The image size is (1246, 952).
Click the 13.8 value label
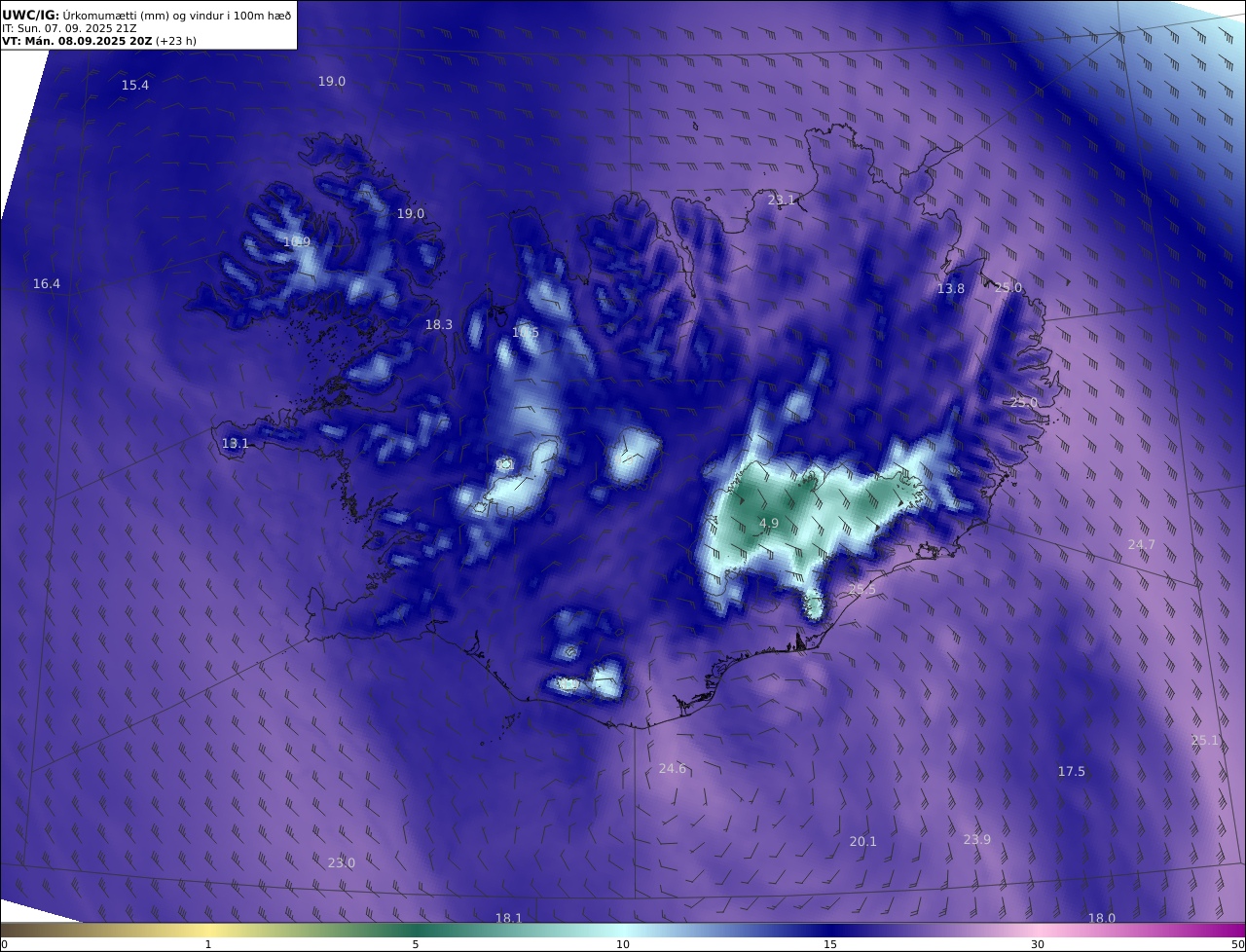click(951, 289)
